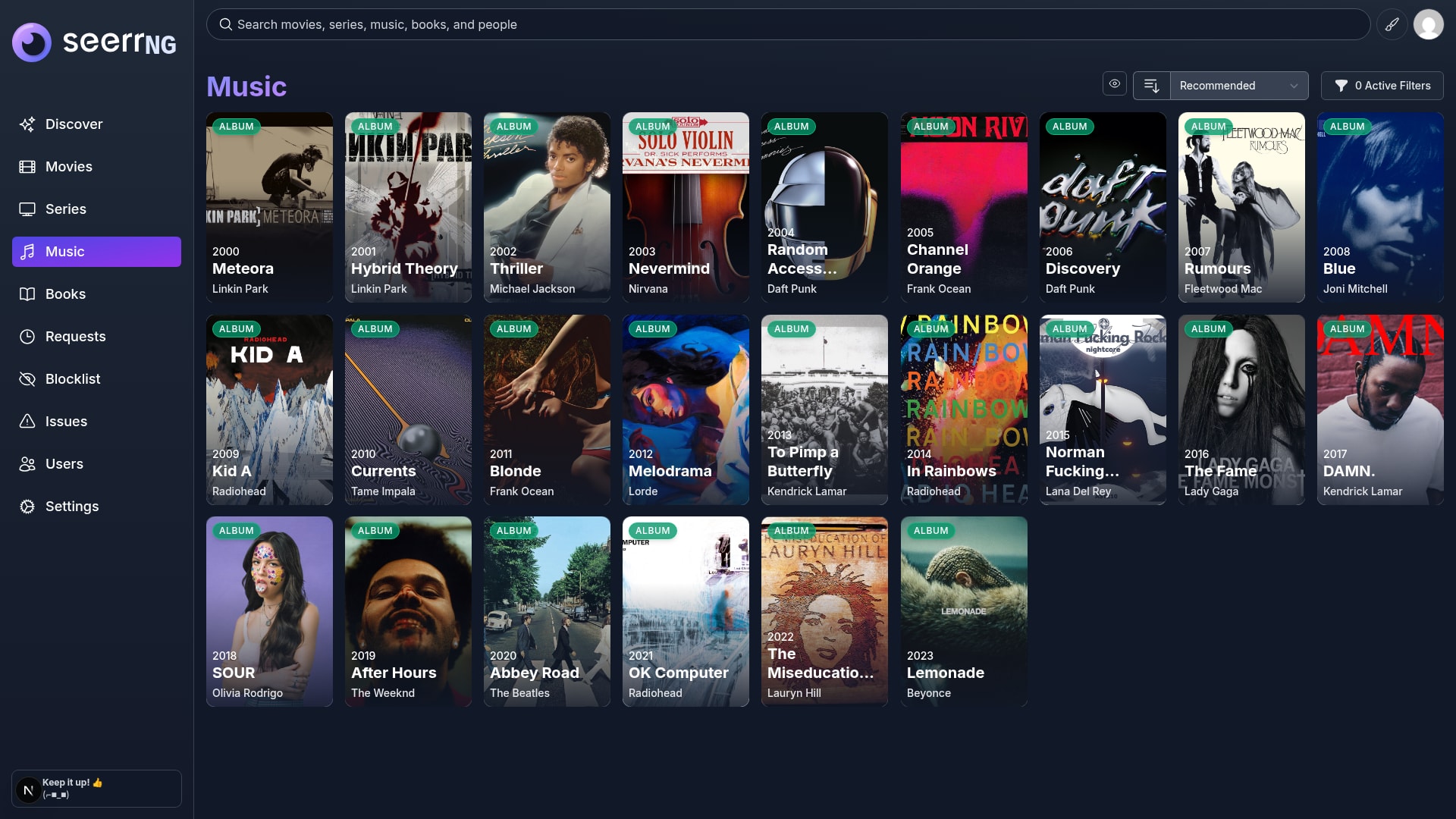Open the Melodrama album card
This screenshot has height=819, width=1456.
pos(686,410)
